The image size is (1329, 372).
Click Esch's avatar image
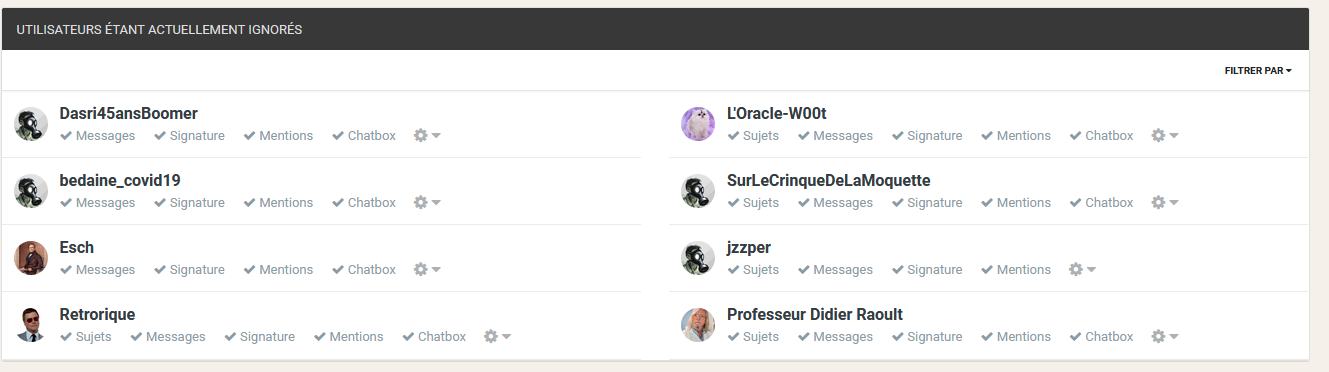click(31, 258)
